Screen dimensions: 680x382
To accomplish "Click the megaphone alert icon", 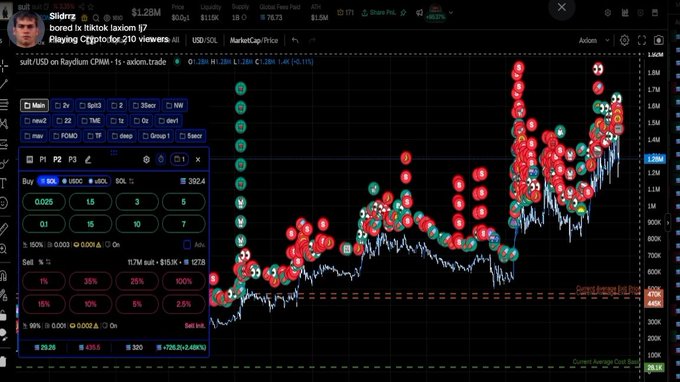I will point(419,13).
